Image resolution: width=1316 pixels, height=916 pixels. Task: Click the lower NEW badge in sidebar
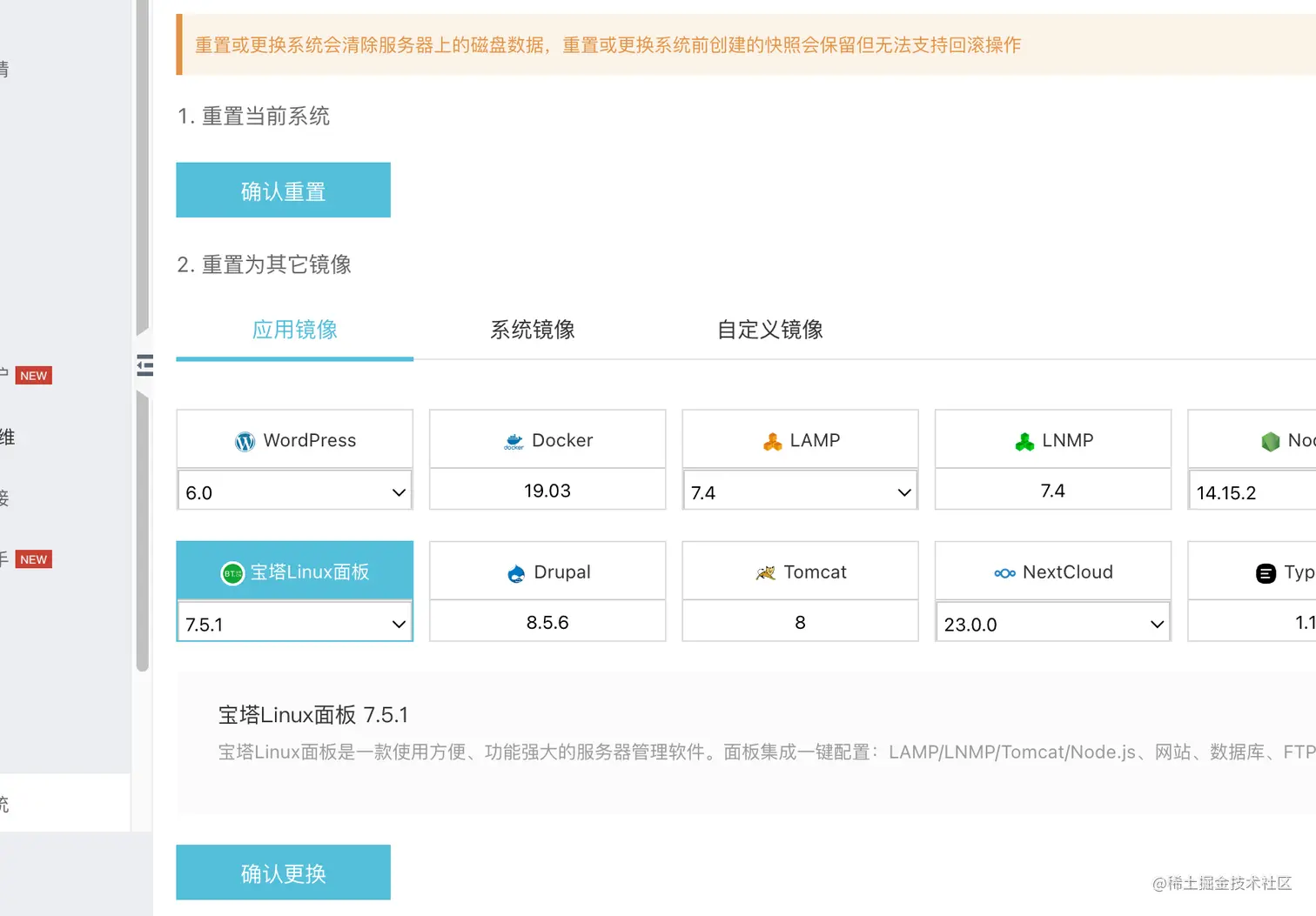(x=34, y=559)
